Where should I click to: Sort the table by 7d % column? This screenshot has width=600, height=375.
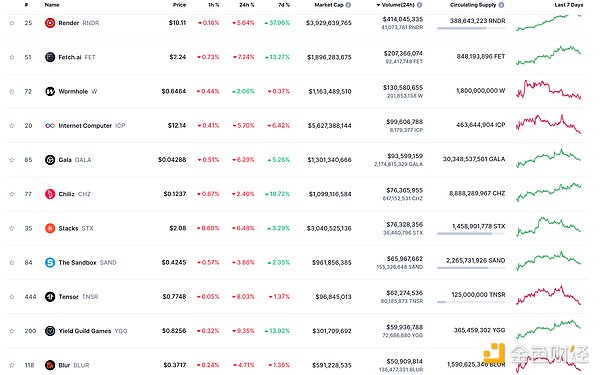point(284,5)
